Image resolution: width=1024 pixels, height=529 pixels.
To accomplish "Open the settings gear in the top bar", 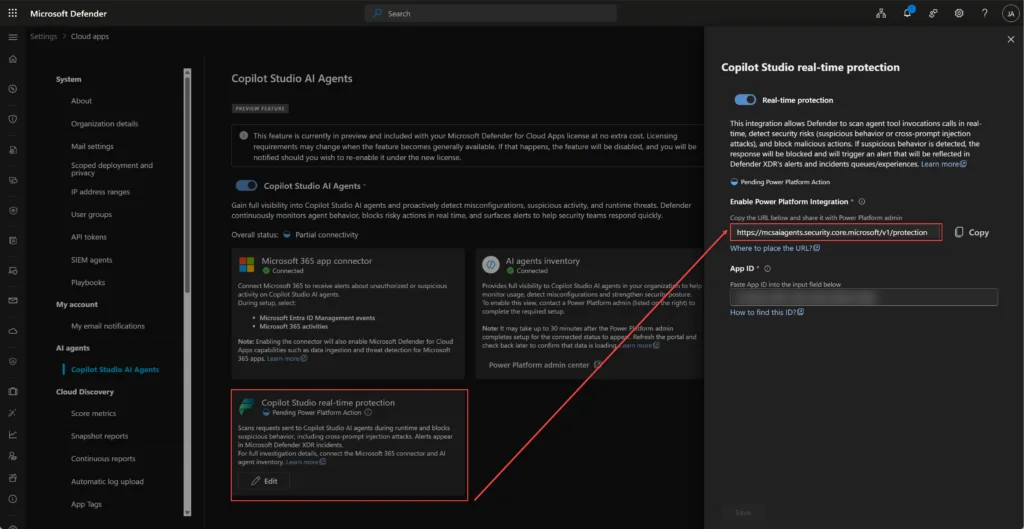I will (959, 13).
